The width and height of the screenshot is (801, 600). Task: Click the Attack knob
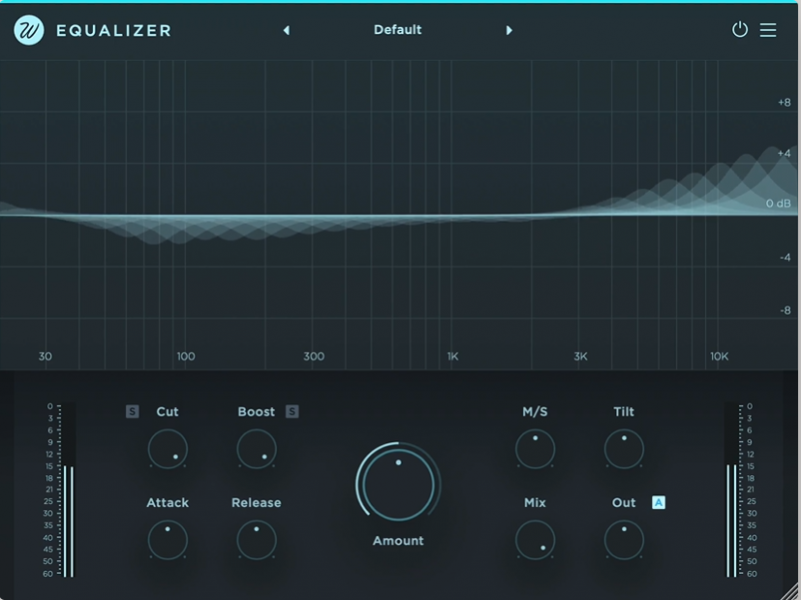coord(168,540)
